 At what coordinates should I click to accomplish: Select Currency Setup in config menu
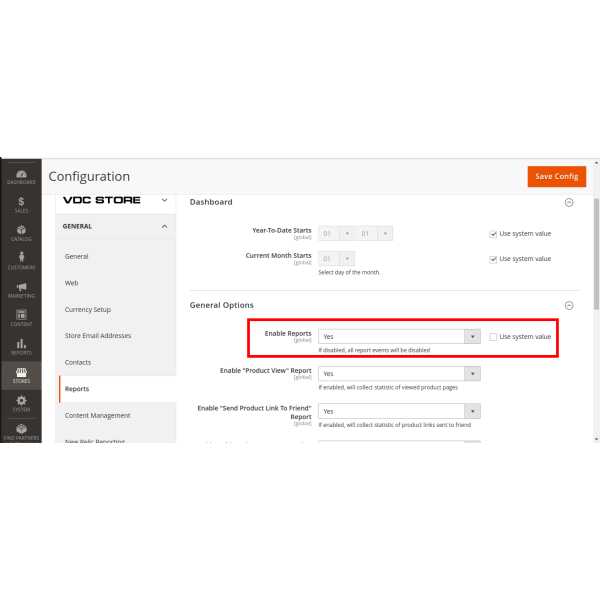88,310
